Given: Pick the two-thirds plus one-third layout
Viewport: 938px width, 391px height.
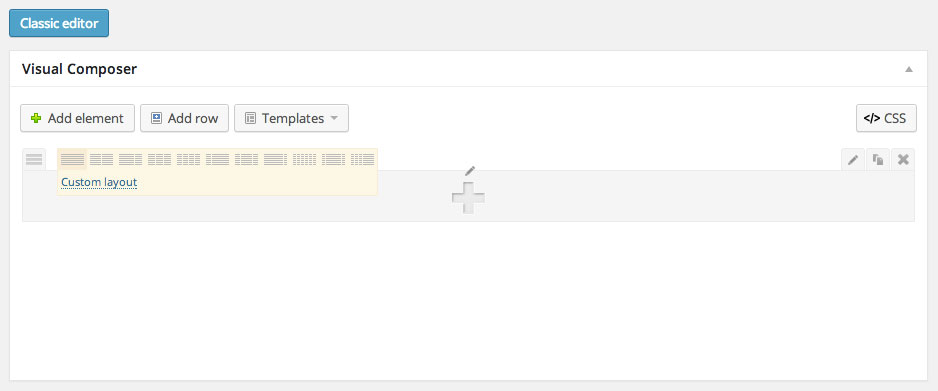Looking at the screenshot, I should coord(130,159).
